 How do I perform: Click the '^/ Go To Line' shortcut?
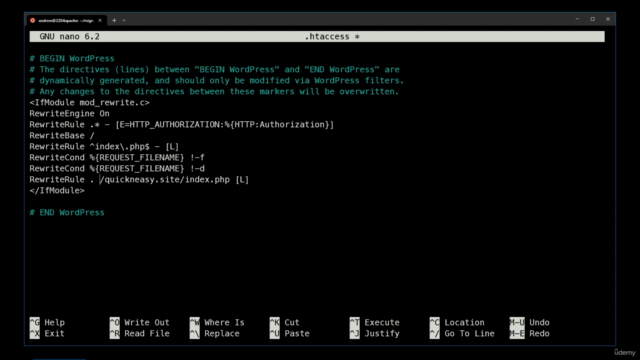(x=462, y=333)
